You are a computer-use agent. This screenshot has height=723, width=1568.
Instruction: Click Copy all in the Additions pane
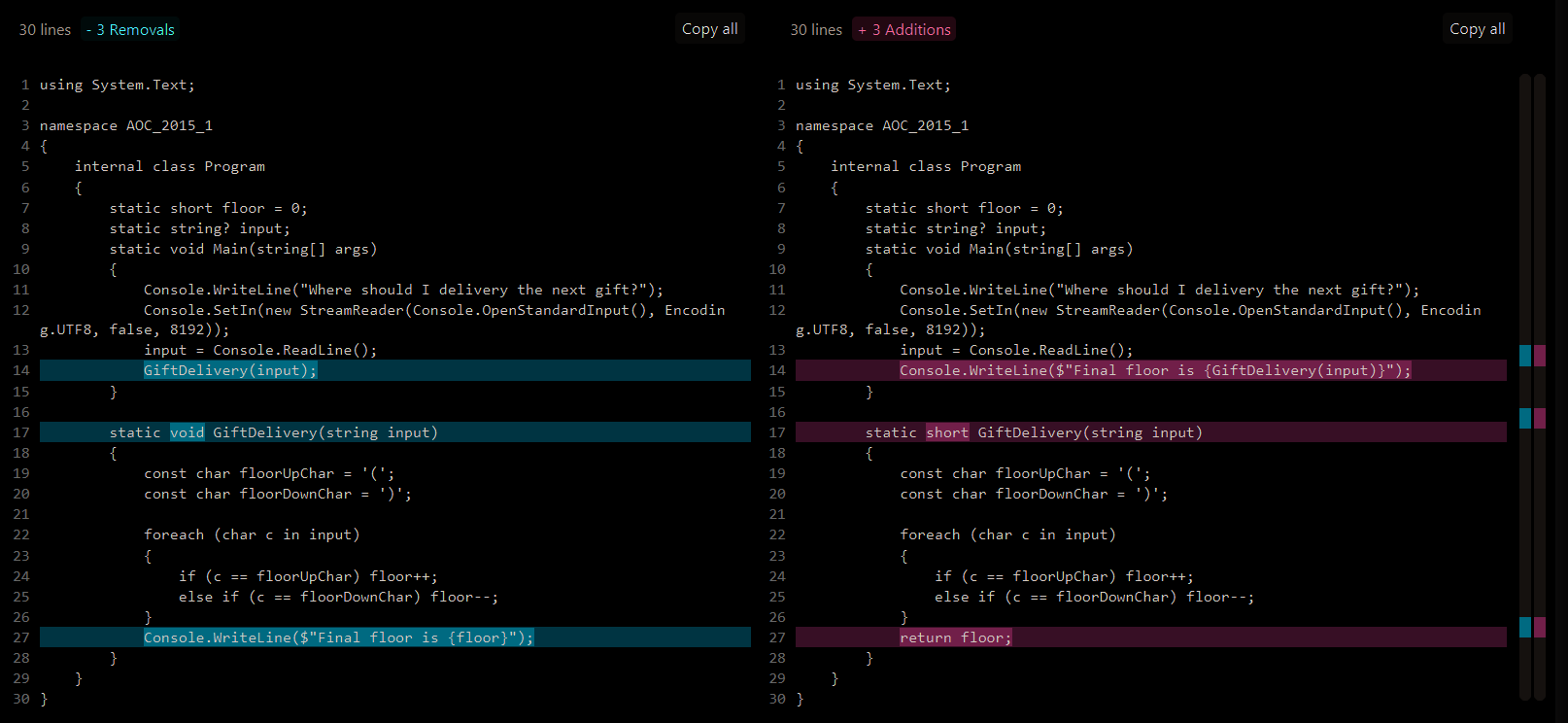pos(1477,29)
